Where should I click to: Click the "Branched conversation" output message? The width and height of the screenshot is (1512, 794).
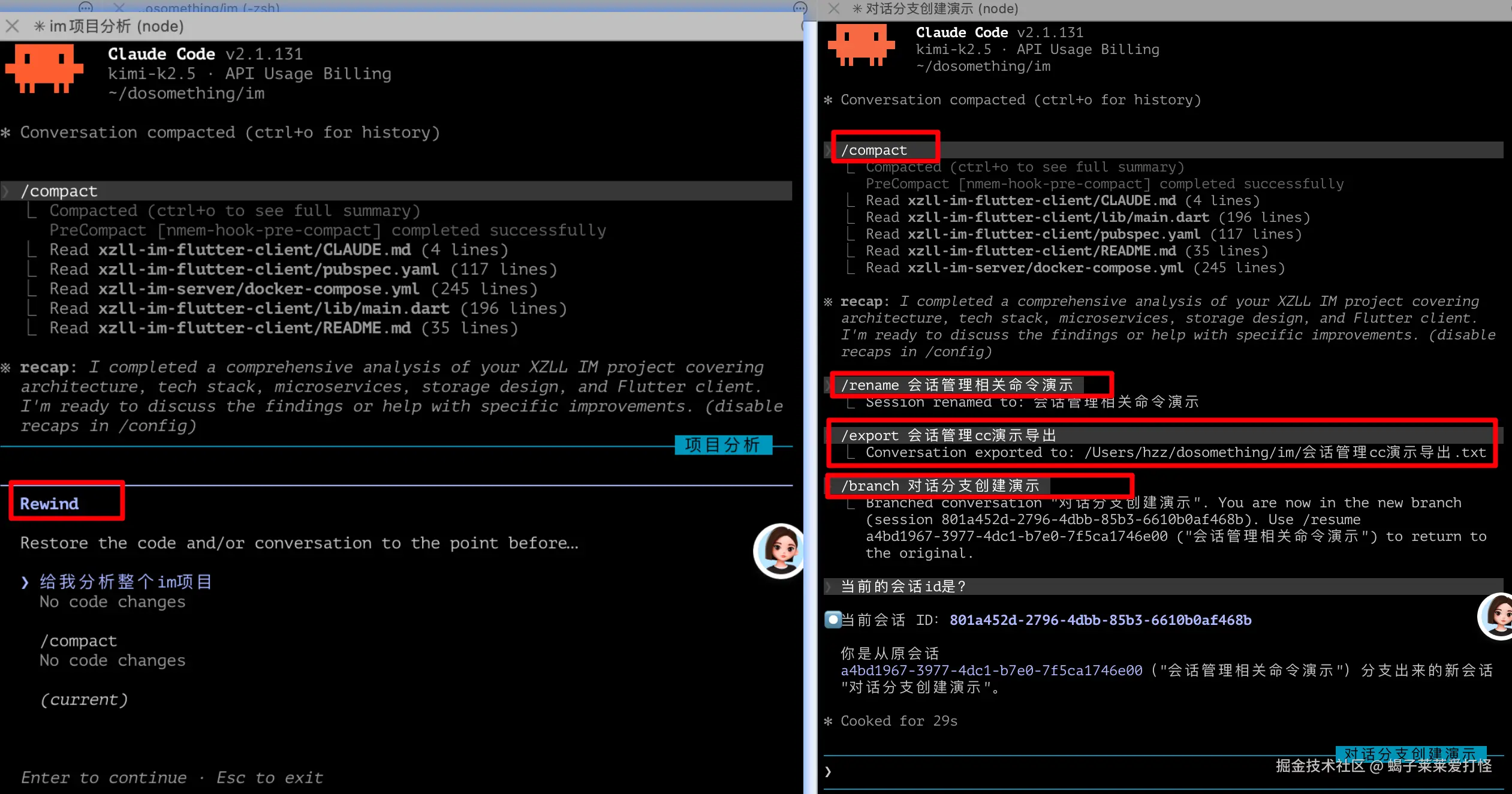tap(1176, 528)
